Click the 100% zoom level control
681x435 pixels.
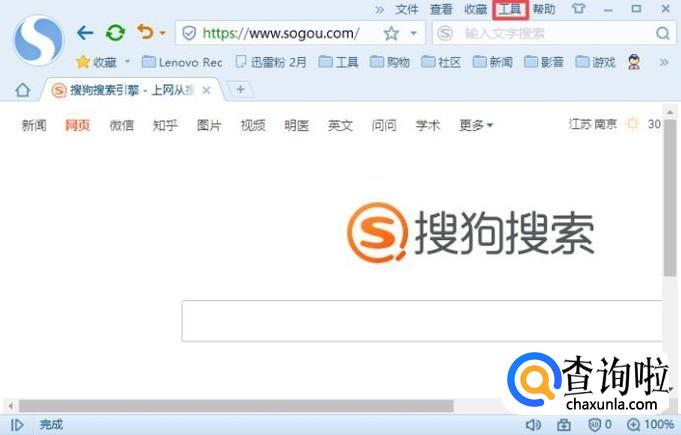click(x=650, y=424)
